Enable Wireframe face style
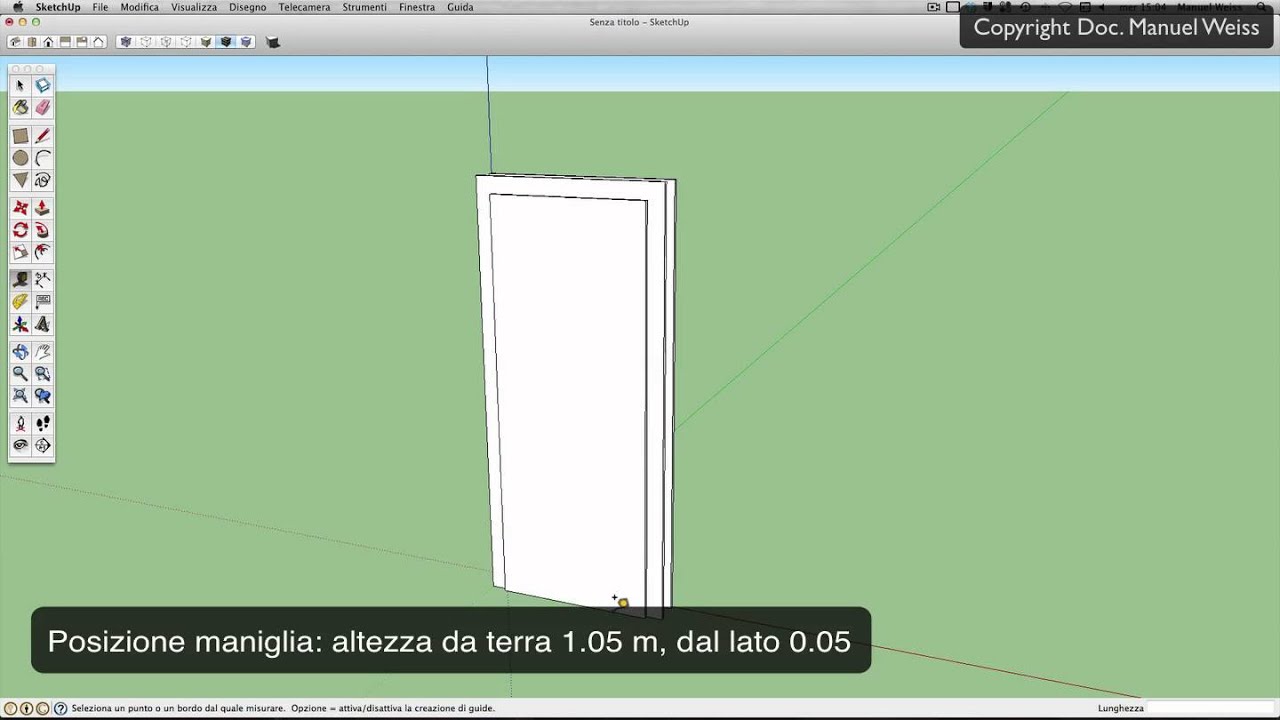 pyautogui.click(x=166, y=42)
